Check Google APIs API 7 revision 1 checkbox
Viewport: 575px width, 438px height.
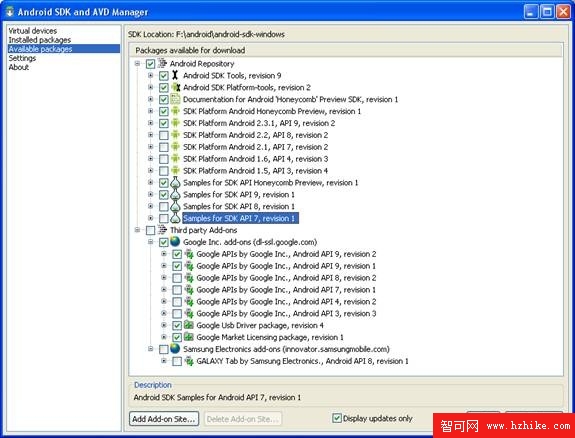177,290
